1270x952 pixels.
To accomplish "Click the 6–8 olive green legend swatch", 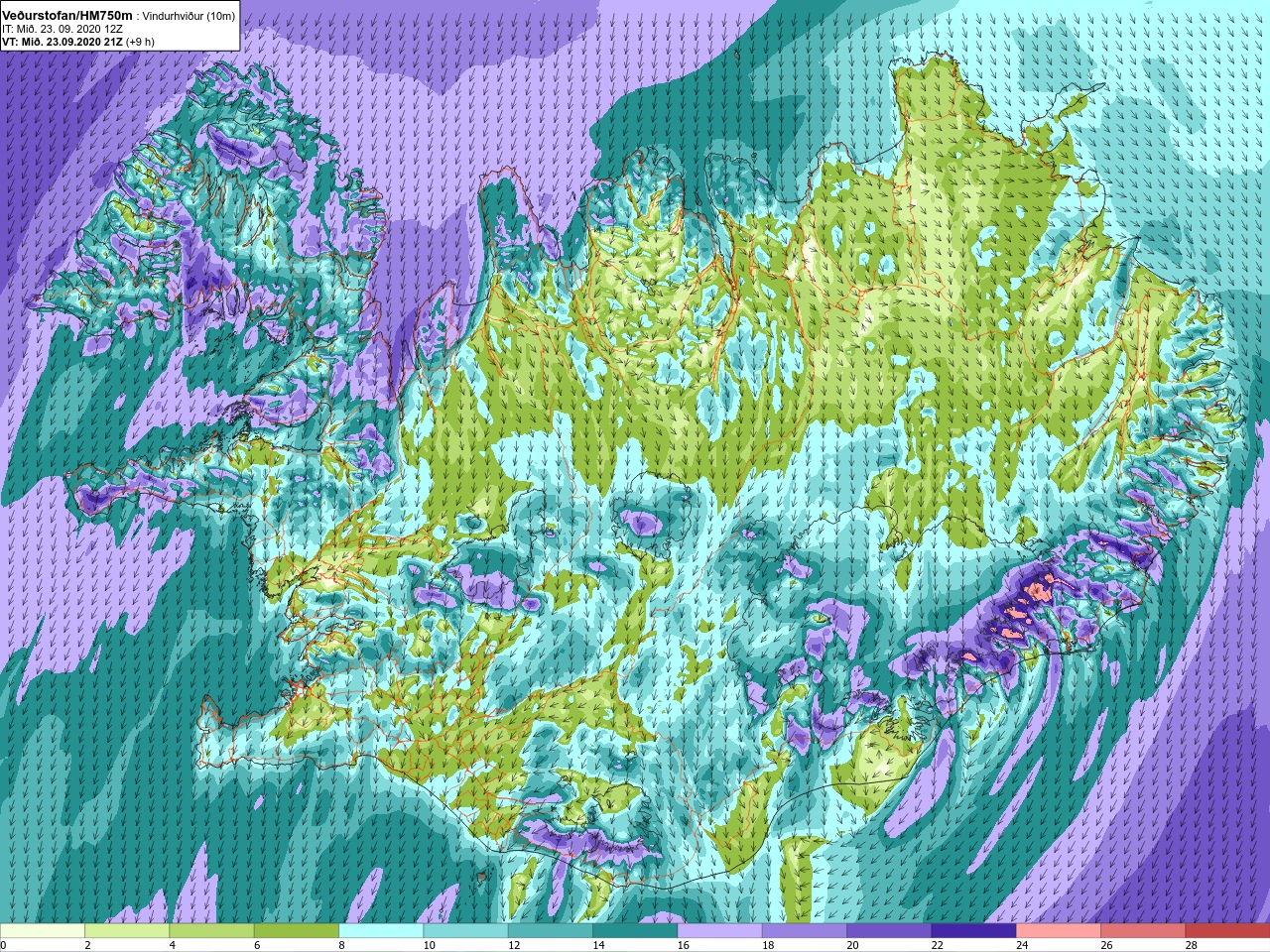I will coord(296,931).
